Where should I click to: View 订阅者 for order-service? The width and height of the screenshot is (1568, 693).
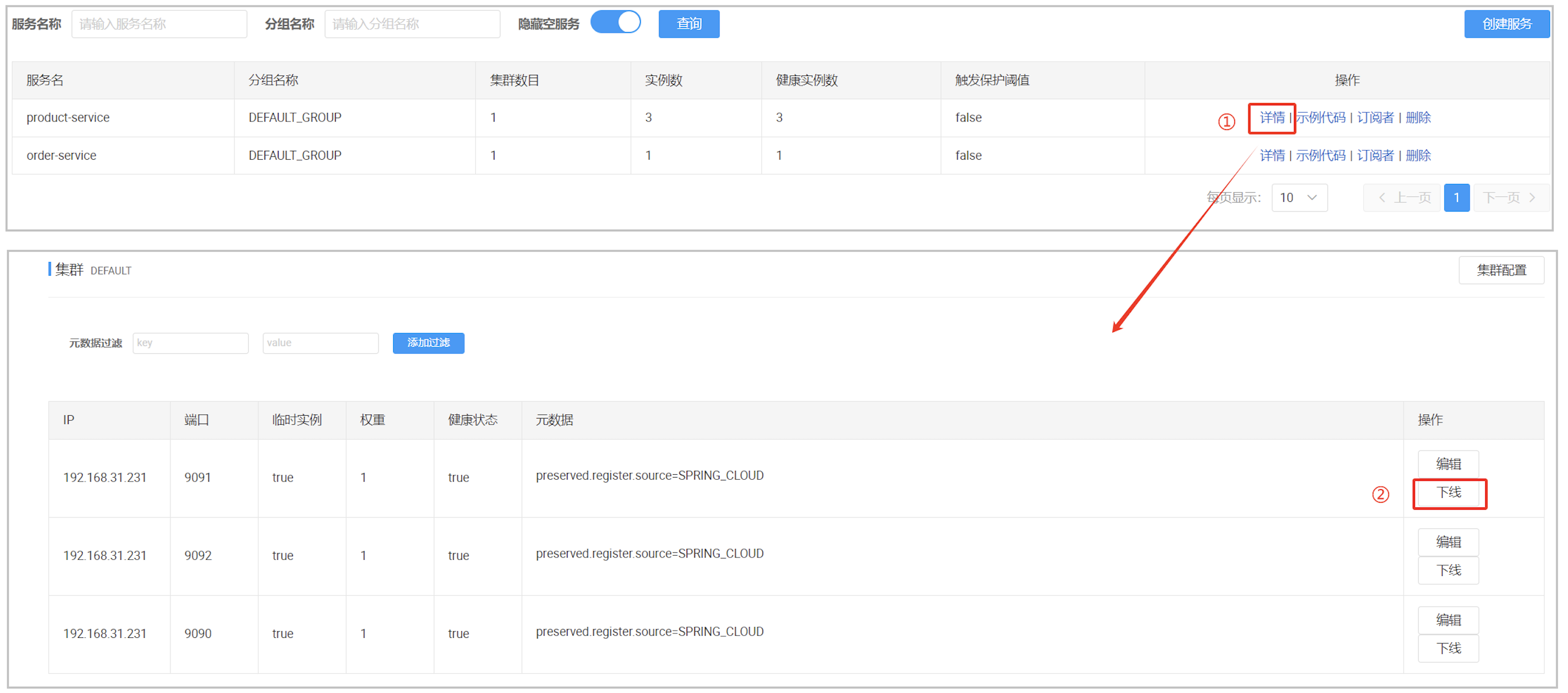[1375, 155]
